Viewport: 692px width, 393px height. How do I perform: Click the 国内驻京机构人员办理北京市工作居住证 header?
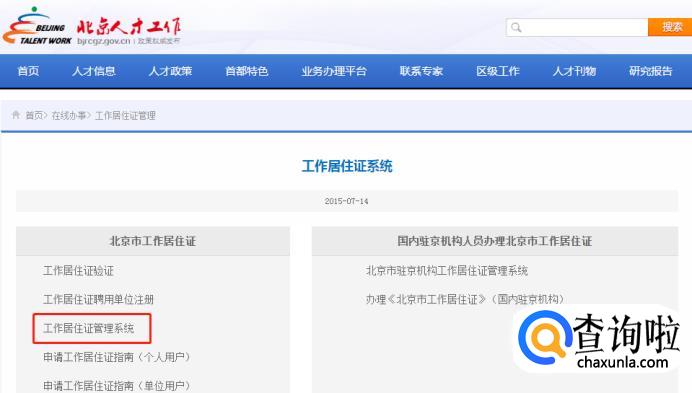(x=495, y=241)
